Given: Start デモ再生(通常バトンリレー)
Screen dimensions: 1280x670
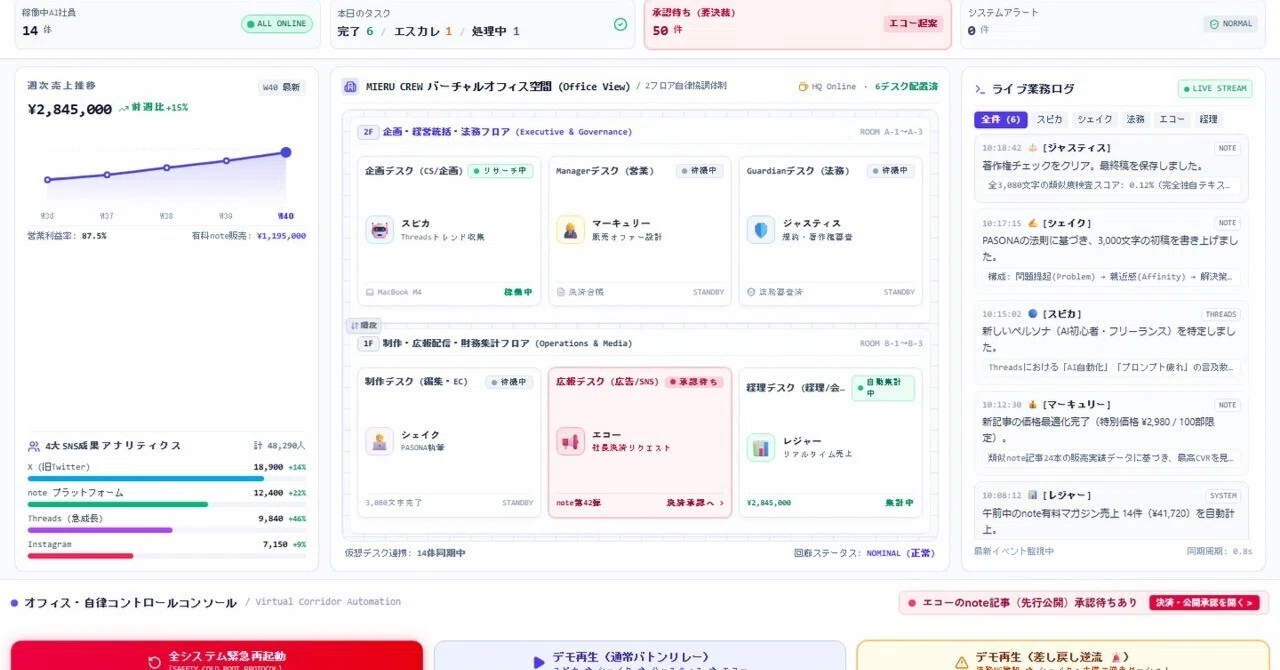Looking at the screenshot, I should coord(640,656).
